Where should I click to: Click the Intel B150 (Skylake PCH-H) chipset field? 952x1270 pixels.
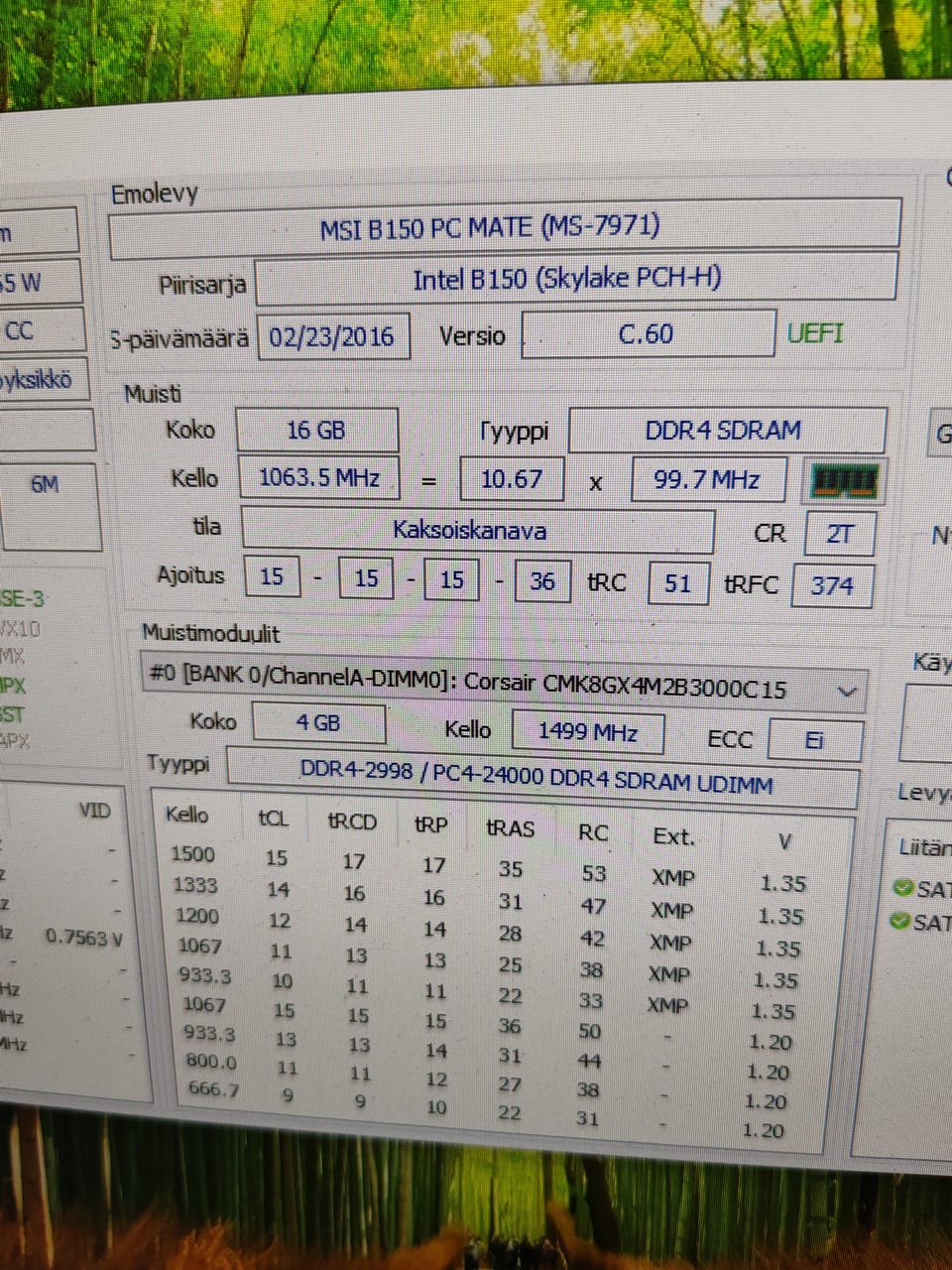575,280
